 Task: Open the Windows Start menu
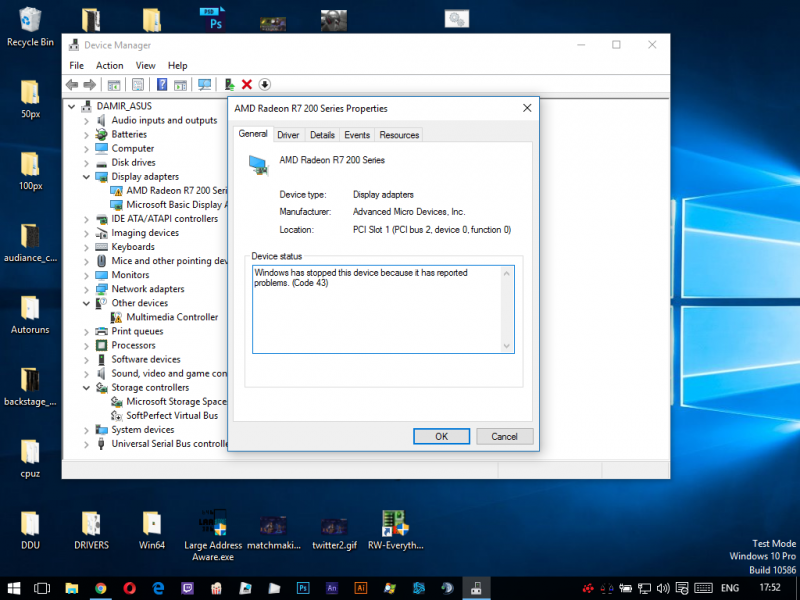coord(14,588)
